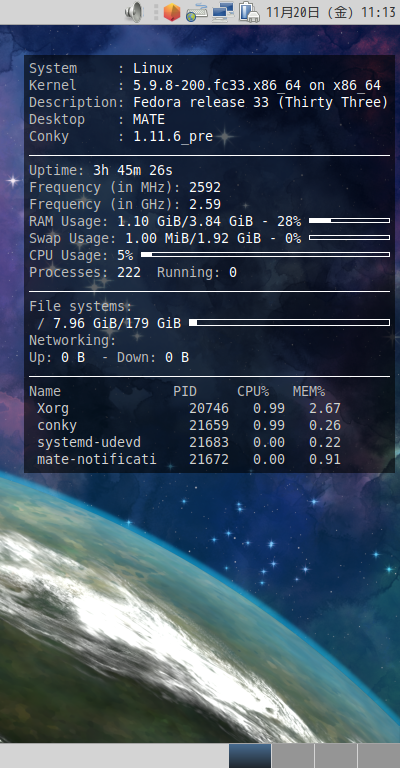Viewport: 400px width, 768px height.
Task: Click the "conky" process name
Action: [57, 425]
